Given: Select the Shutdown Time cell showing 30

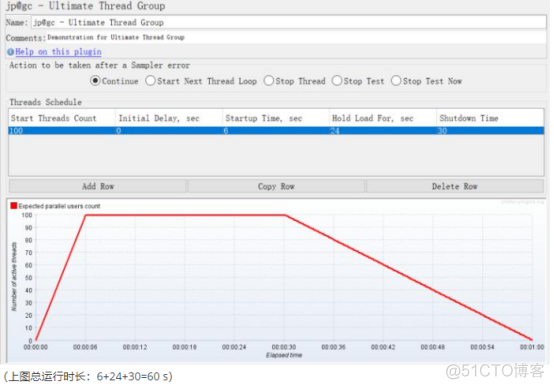Looking at the screenshot, I should [490, 131].
